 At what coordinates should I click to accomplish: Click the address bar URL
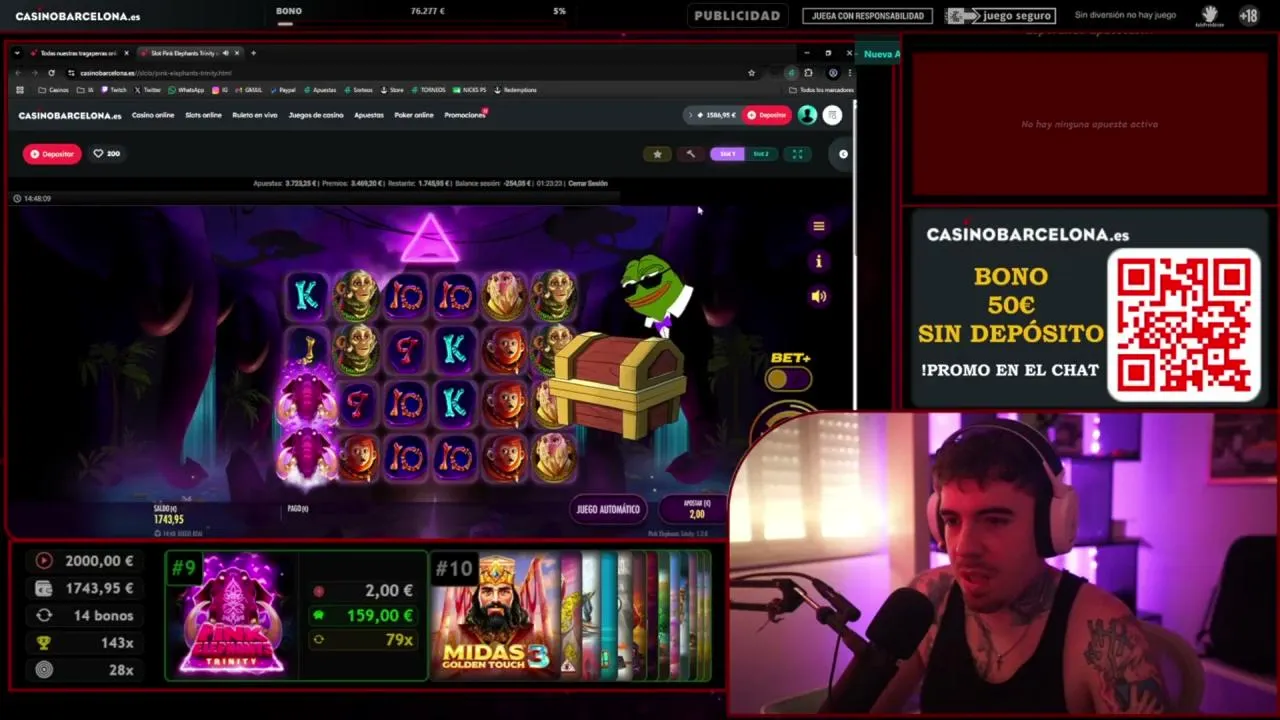pos(155,73)
